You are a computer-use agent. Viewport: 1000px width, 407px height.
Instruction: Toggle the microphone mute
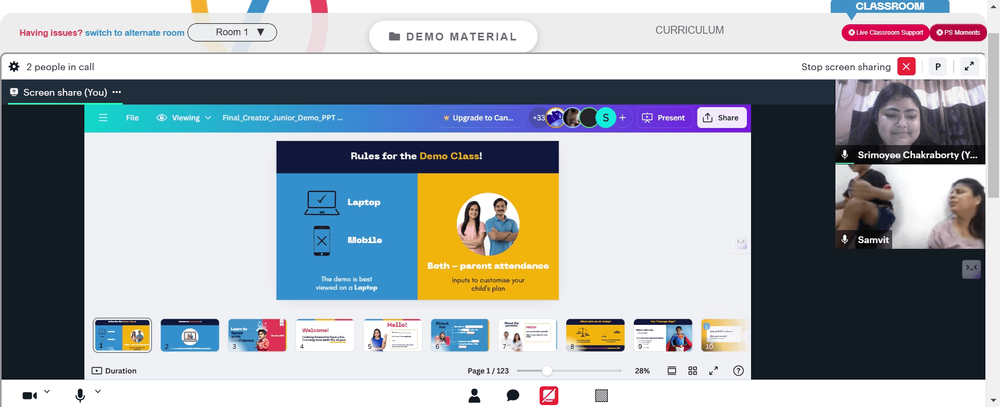(x=80, y=396)
